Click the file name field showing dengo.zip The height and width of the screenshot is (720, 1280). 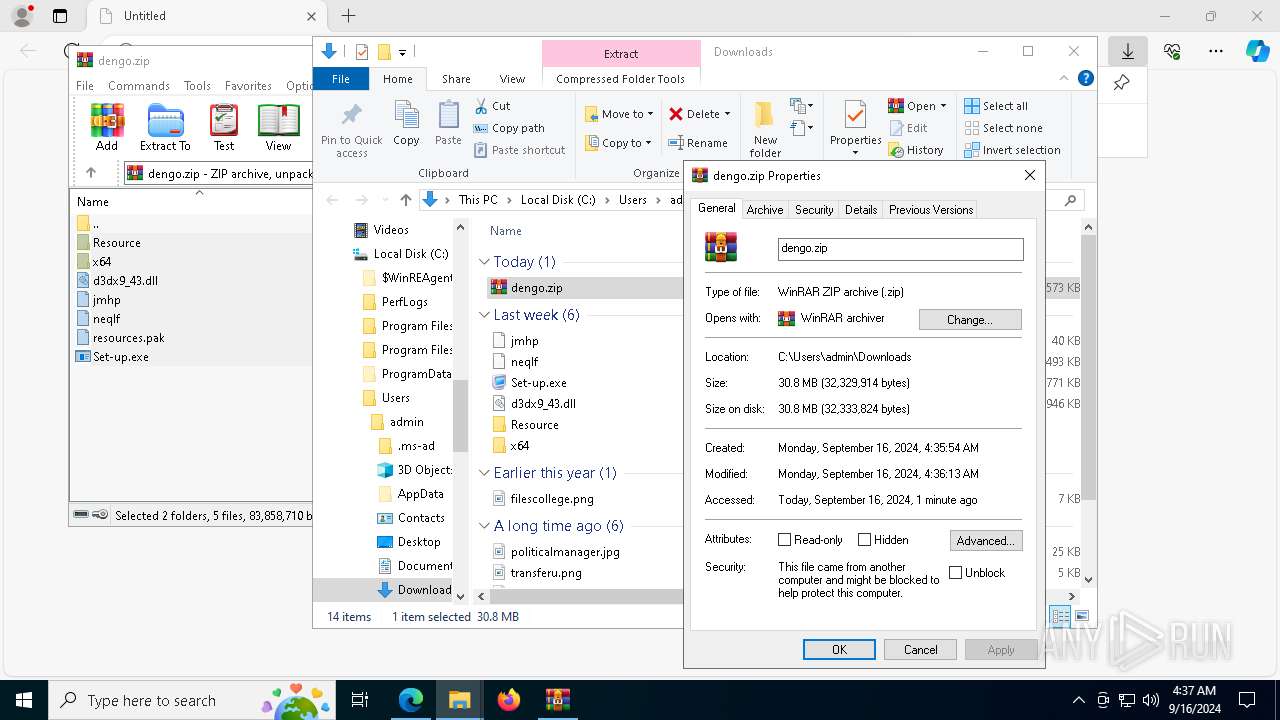pos(901,249)
